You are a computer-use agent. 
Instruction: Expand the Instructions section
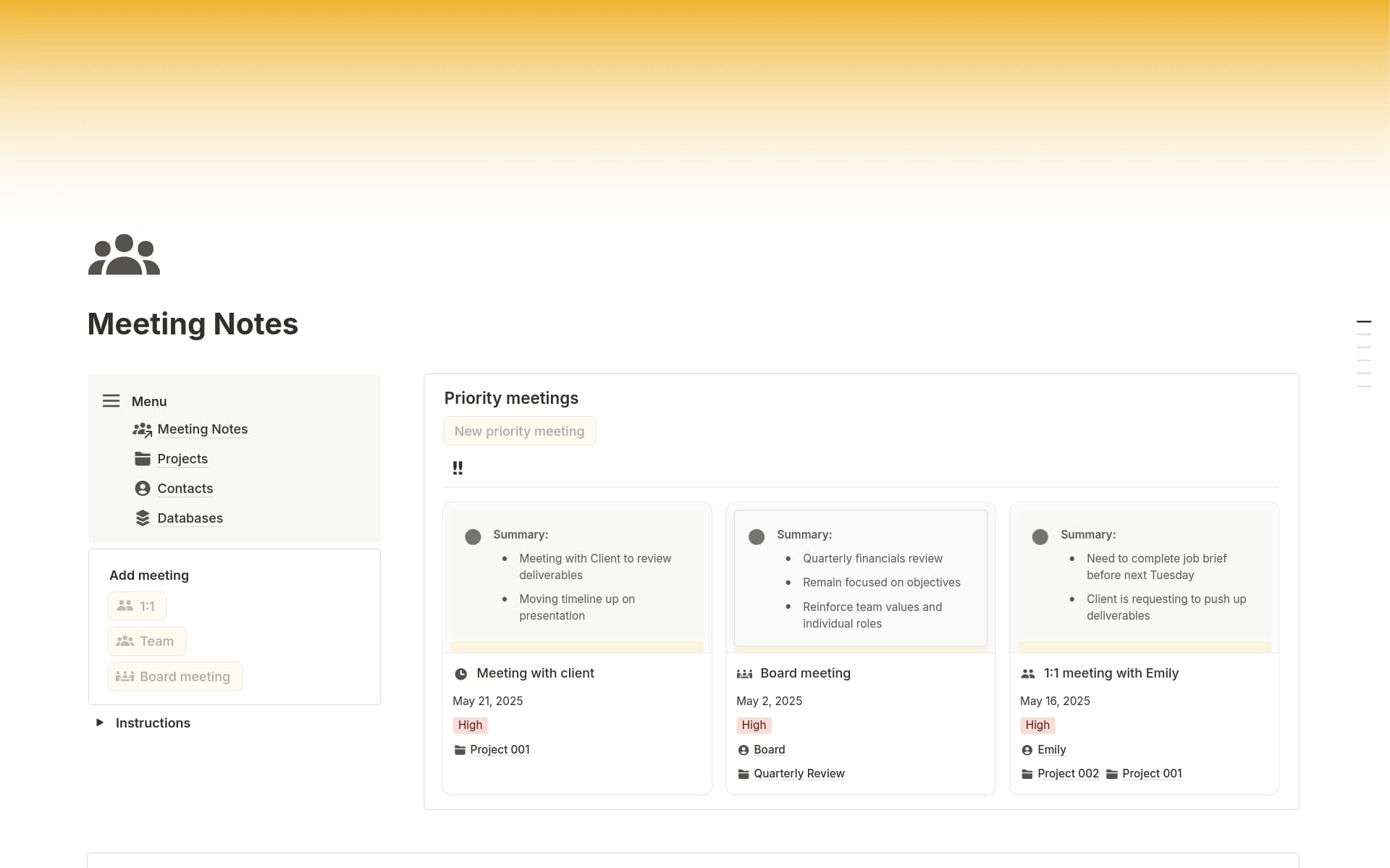(100, 722)
